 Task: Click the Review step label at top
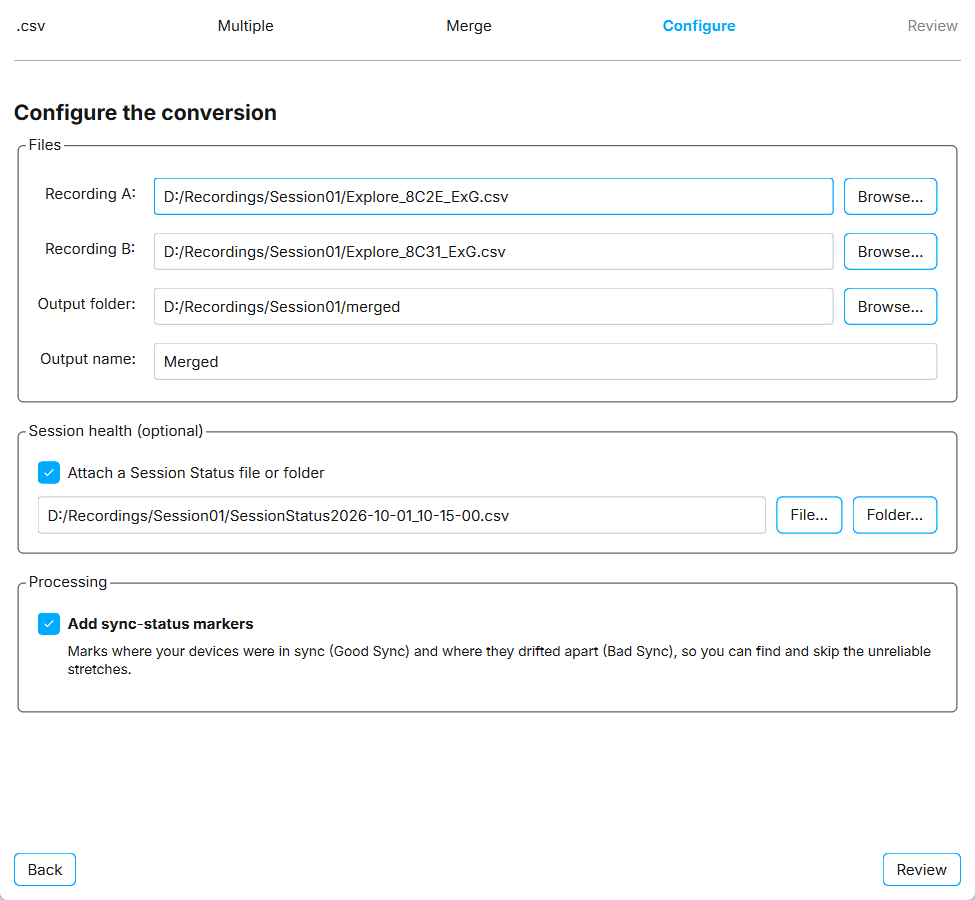932,26
